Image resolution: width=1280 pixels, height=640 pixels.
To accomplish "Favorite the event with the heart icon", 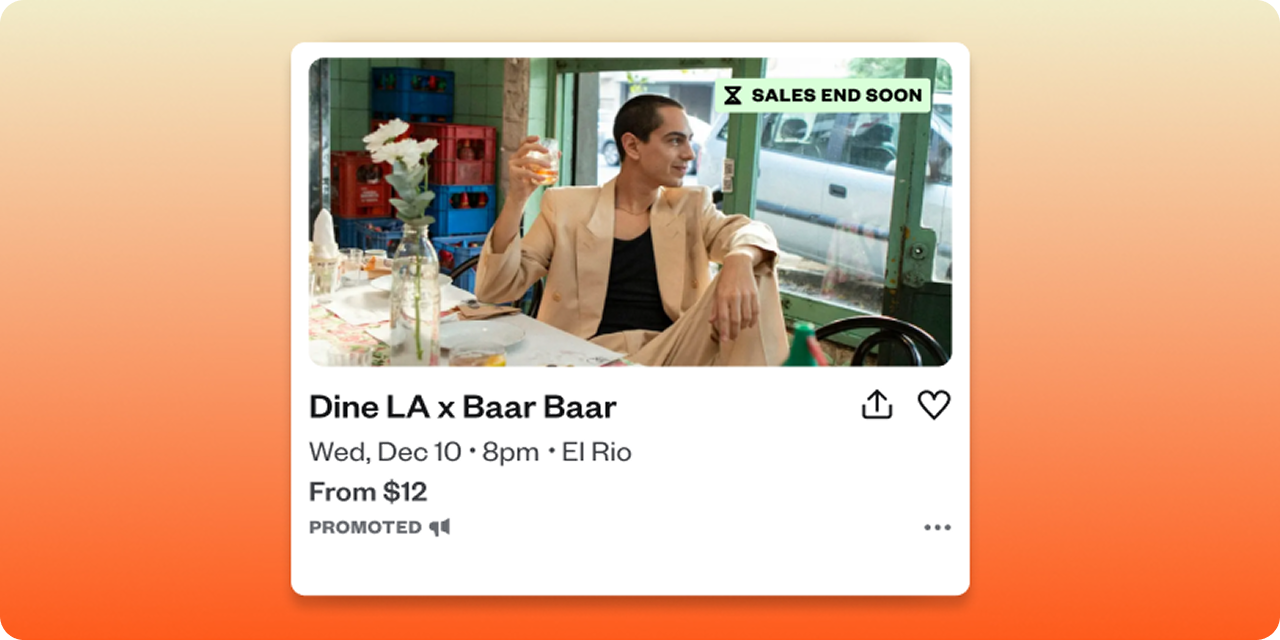I will coord(934,405).
